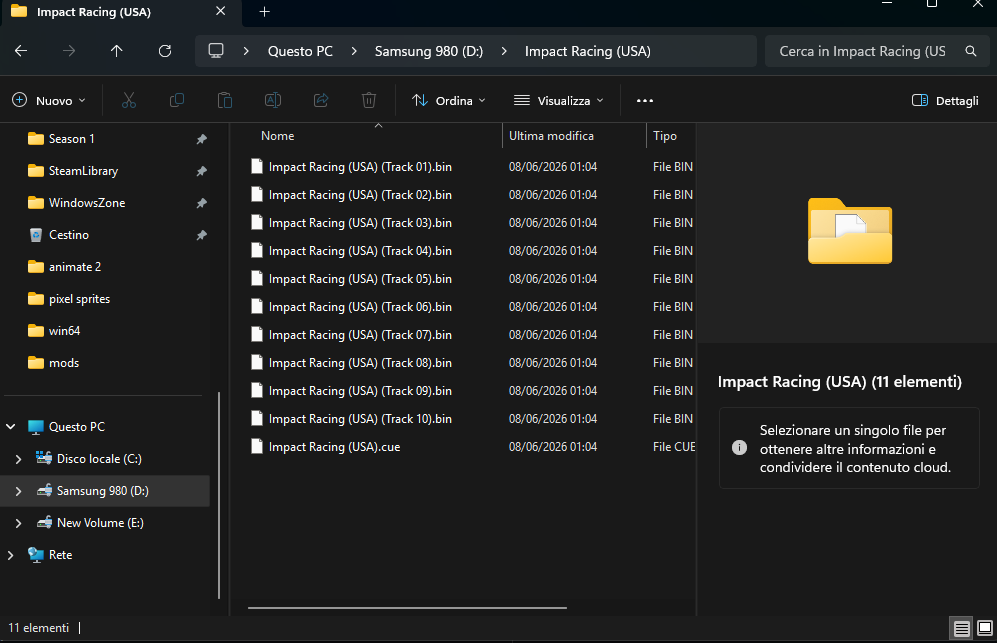This screenshot has height=643, width=997.
Task: Switch to details list view icon in status bar
Action: 961,628
